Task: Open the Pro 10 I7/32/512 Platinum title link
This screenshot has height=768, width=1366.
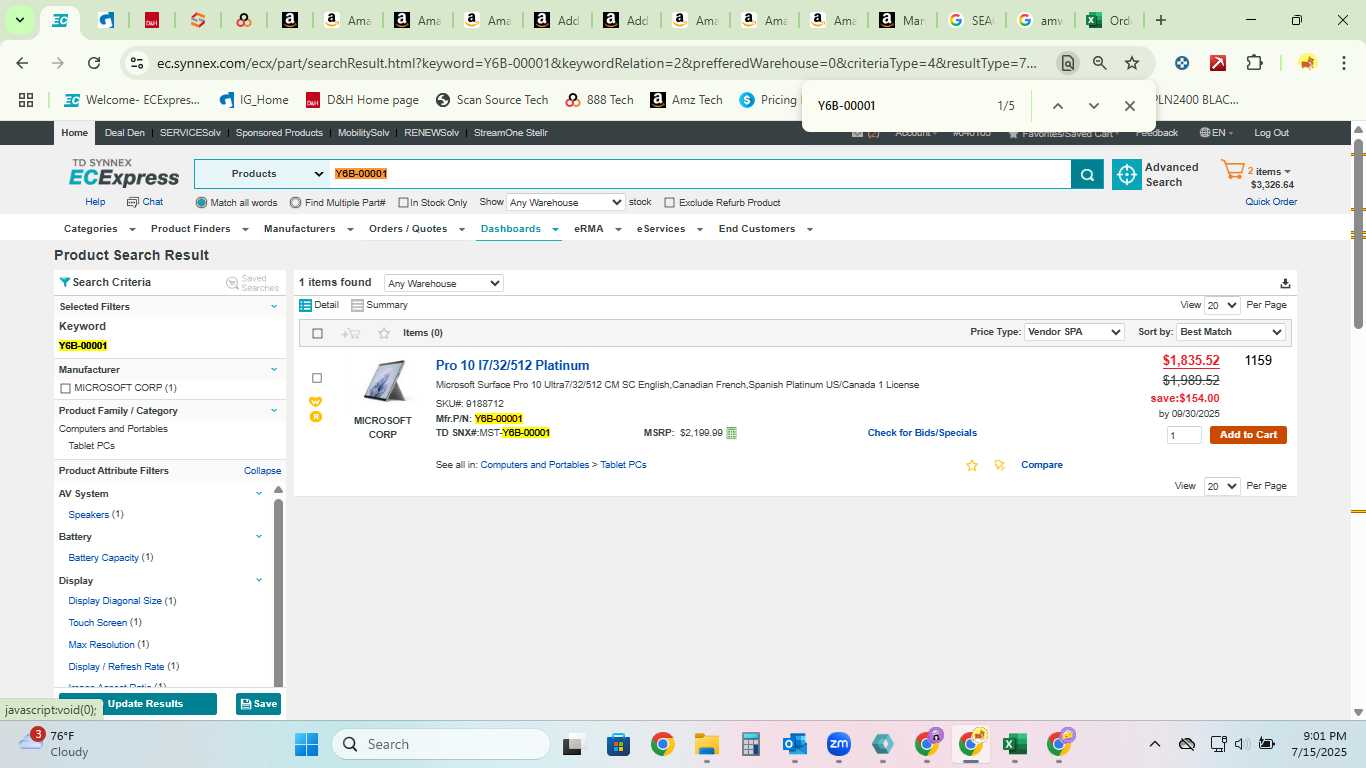Action: point(512,366)
